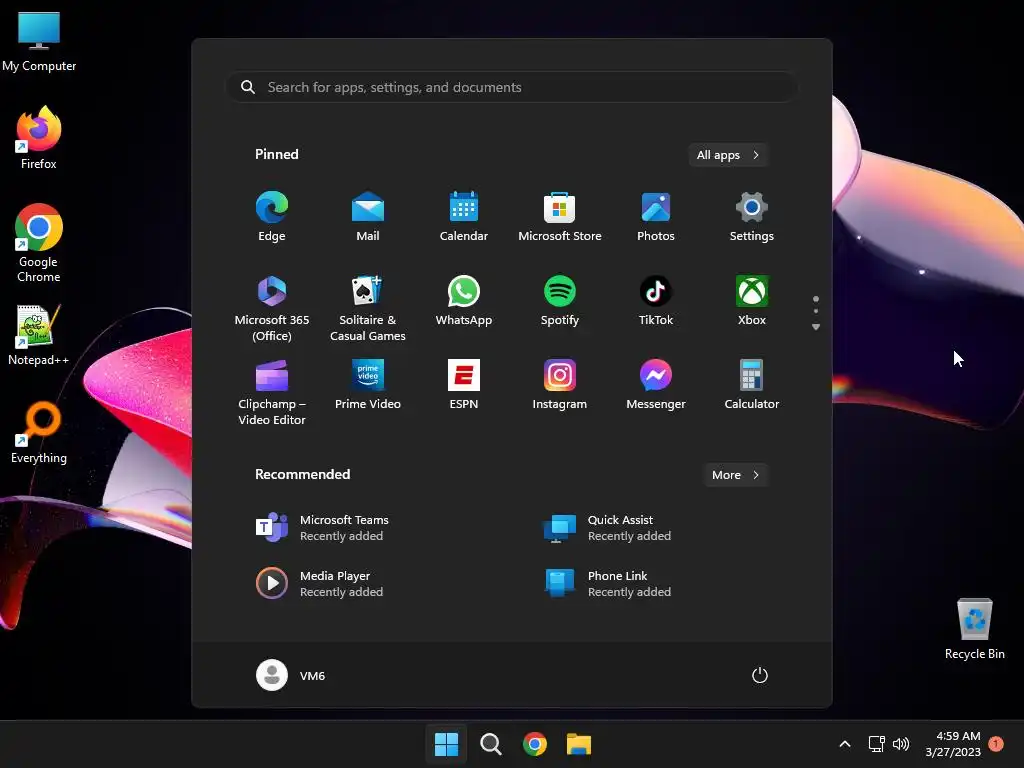Screen dimensions: 1024x768
Task: Open the VM6 user account menu
Action: pos(291,675)
